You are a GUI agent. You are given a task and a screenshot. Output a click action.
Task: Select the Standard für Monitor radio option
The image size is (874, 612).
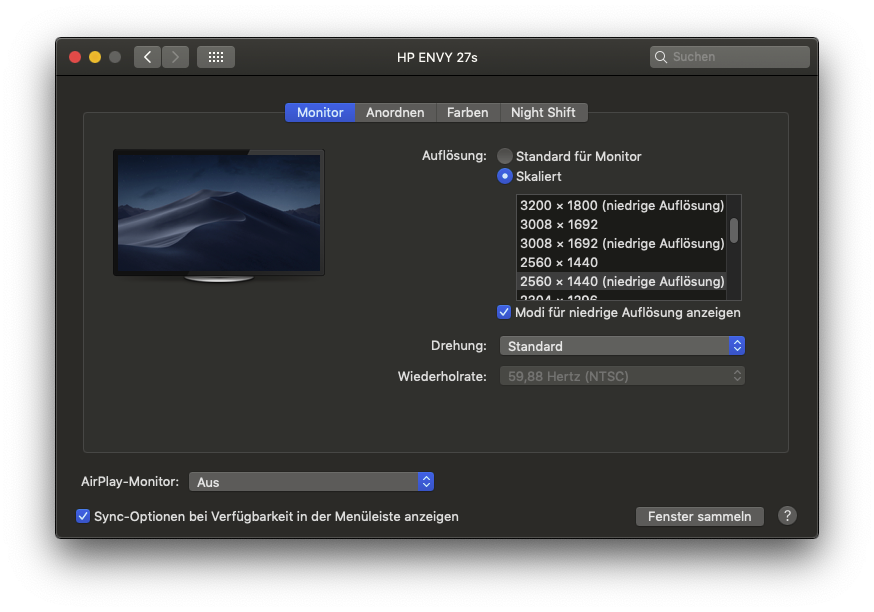(x=504, y=156)
